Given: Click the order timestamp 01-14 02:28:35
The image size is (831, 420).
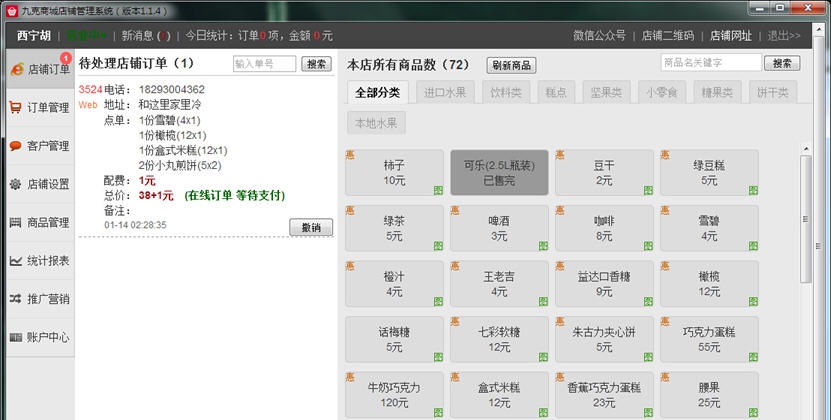Looking at the screenshot, I should coord(135,225).
